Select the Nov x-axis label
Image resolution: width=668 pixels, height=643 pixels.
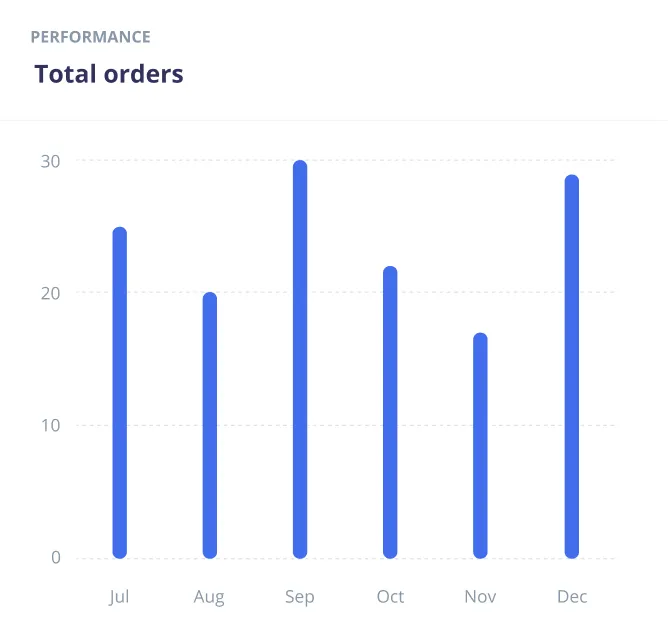coord(480,597)
